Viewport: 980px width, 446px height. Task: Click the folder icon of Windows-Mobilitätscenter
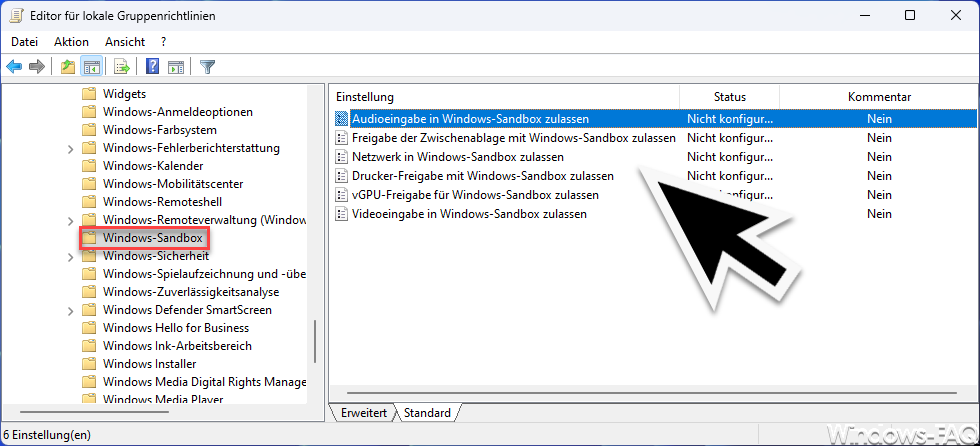tap(89, 184)
